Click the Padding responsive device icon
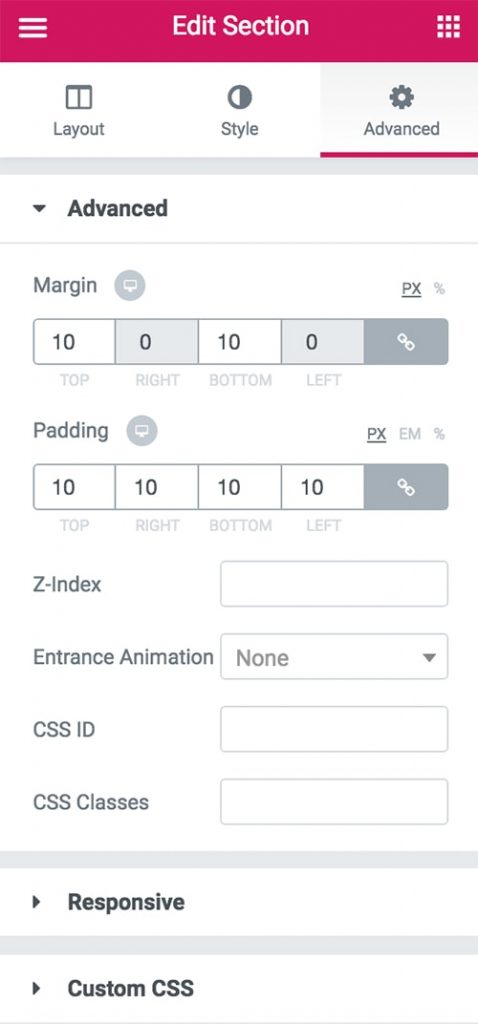This screenshot has height=1024, width=478. coord(142,431)
